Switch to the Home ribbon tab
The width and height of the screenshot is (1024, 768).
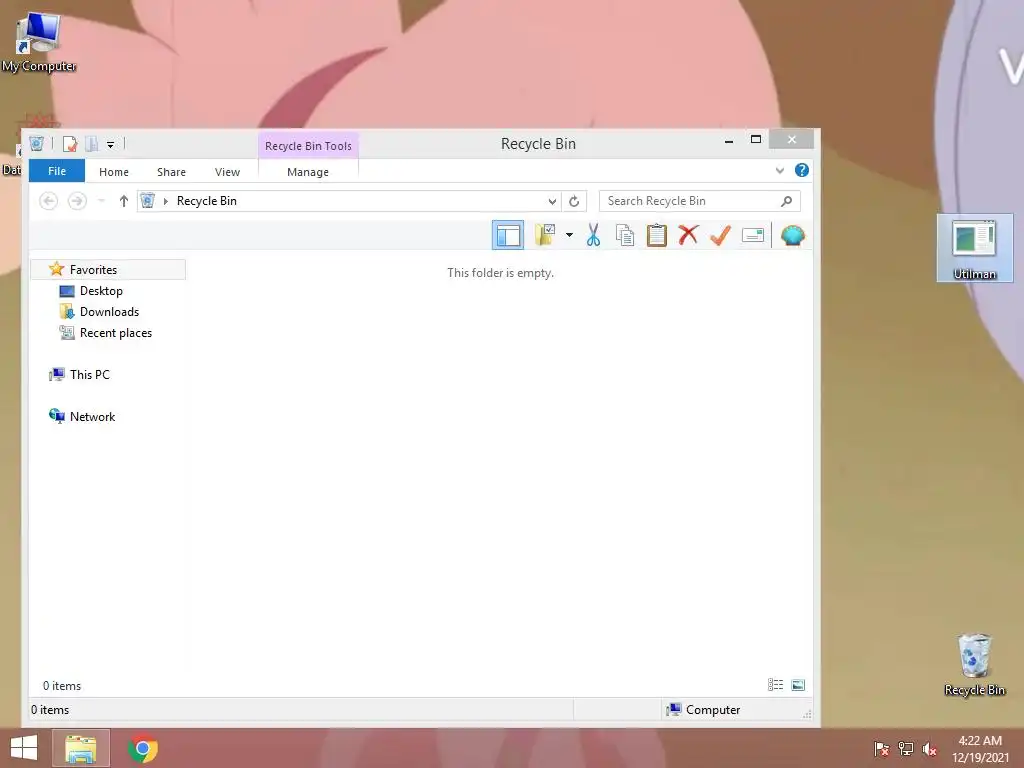click(114, 172)
